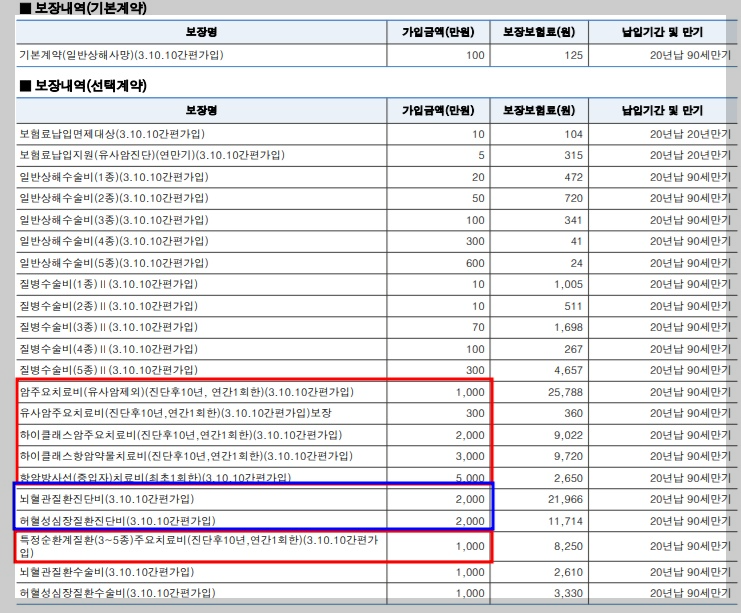The width and height of the screenshot is (741, 613).
Task: Select the '암주요치료비(유사암제외)' row name
Action: coord(187,392)
